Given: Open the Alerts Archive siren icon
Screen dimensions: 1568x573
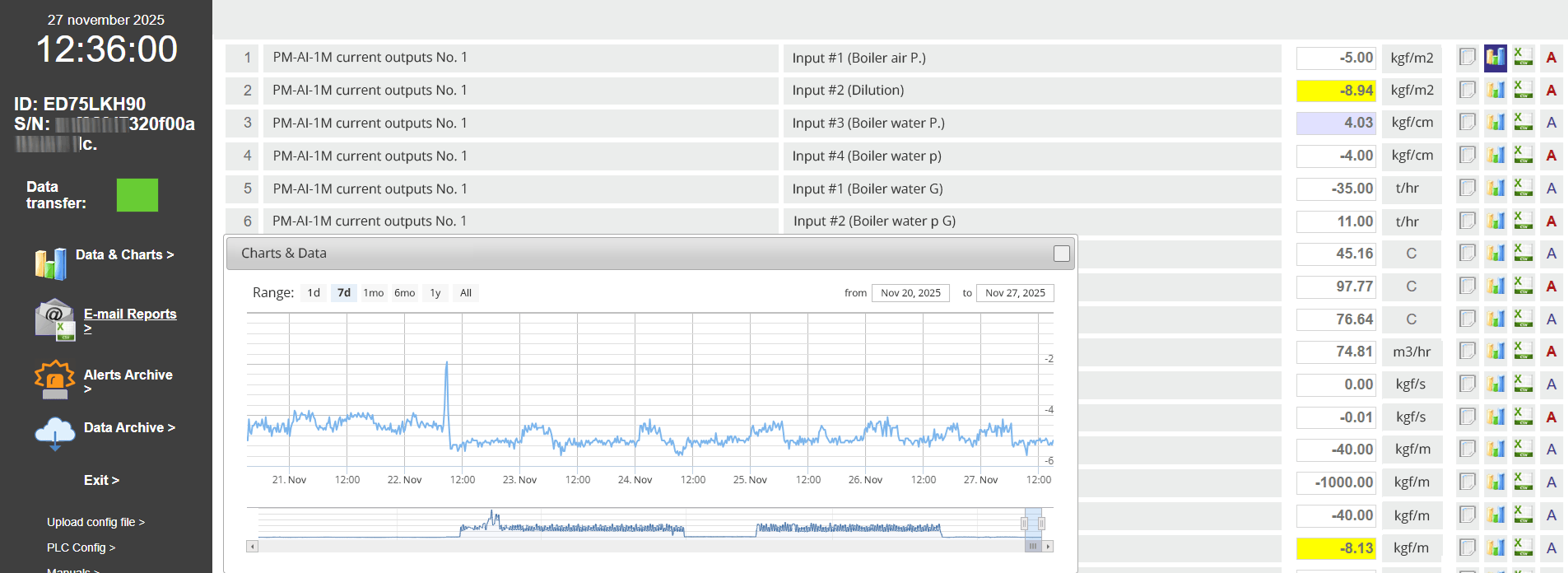Looking at the screenshot, I should [x=54, y=380].
